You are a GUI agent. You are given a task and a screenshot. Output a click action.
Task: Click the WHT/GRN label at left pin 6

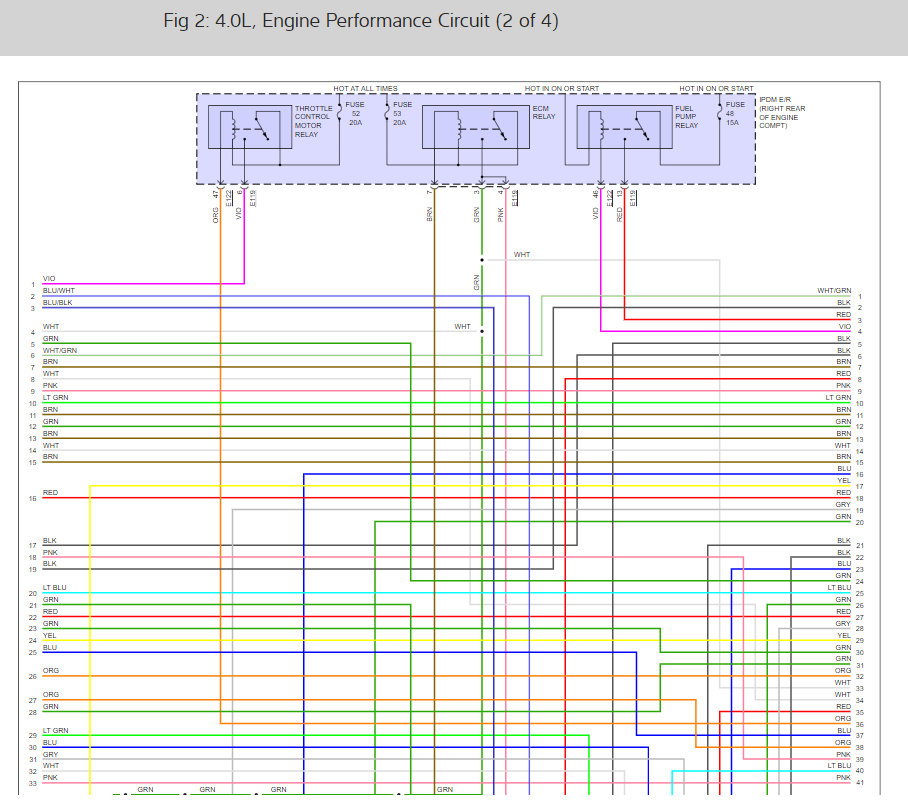pos(60,350)
